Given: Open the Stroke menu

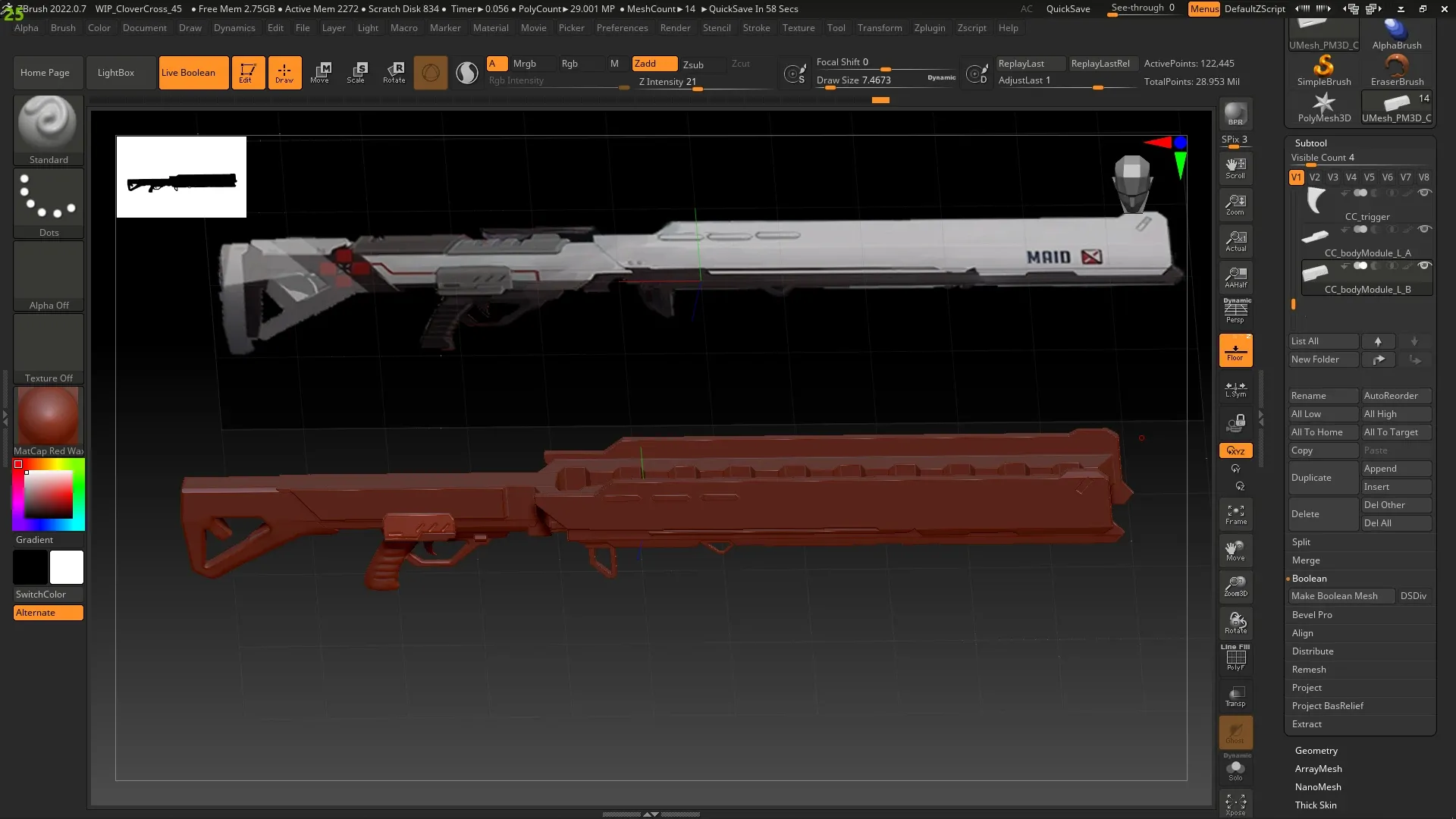Looking at the screenshot, I should pos(755,28).
